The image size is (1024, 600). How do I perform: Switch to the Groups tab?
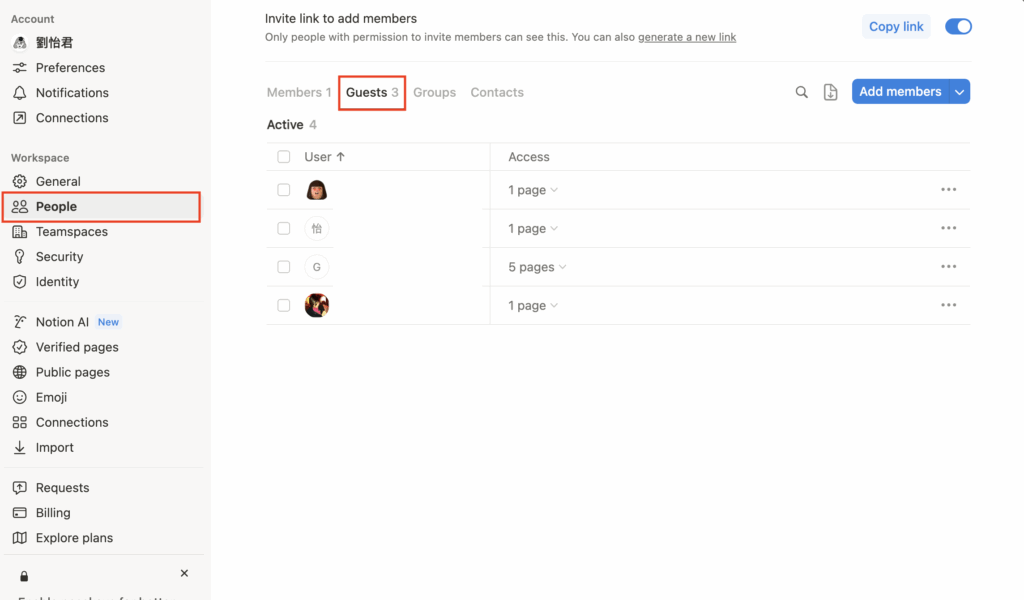434,92
